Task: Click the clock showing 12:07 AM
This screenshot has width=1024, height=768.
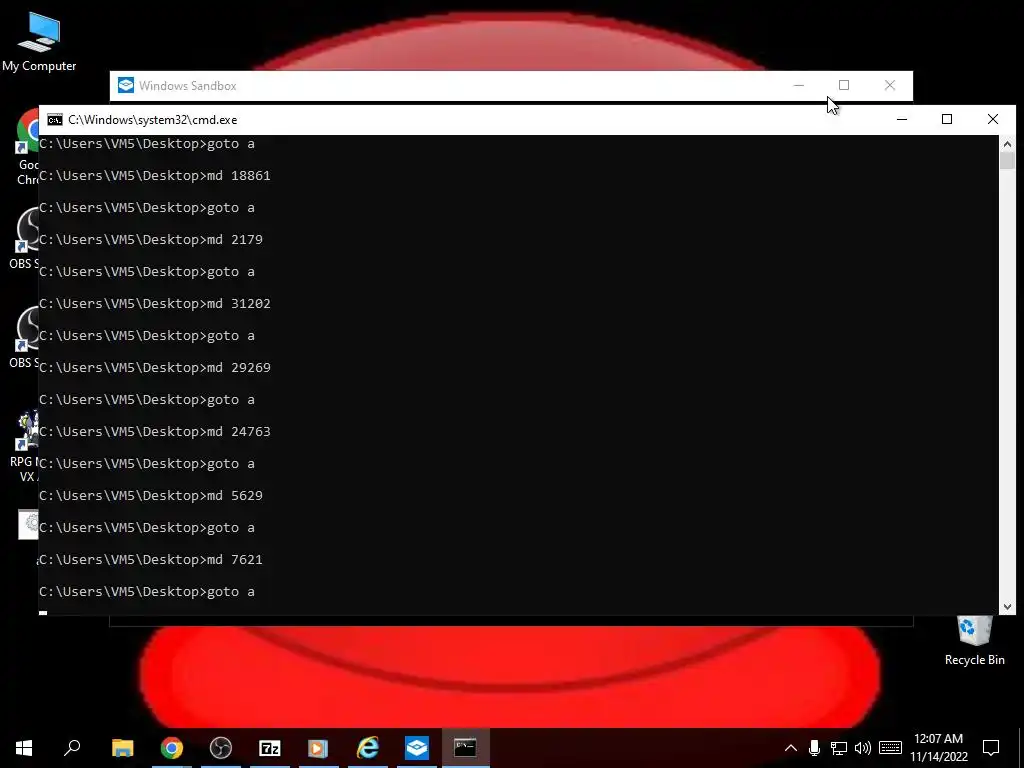Action: pos(938,739)
